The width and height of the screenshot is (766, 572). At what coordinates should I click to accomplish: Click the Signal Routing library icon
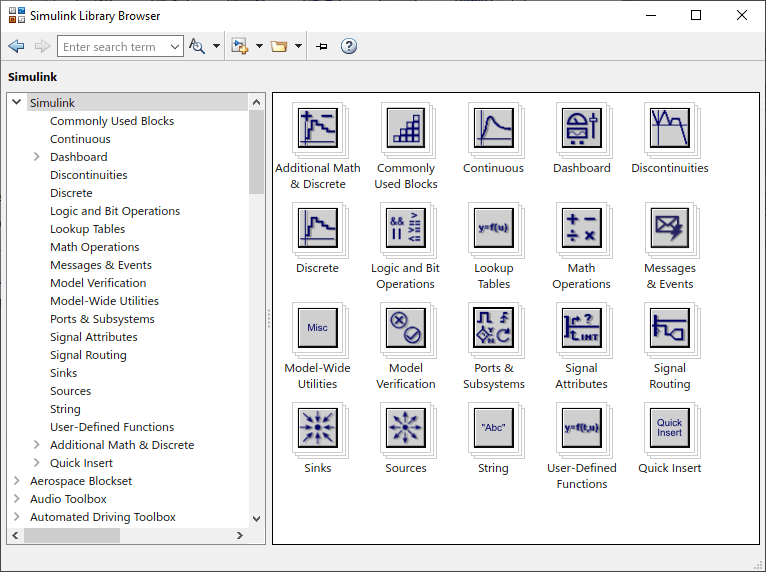669,328
